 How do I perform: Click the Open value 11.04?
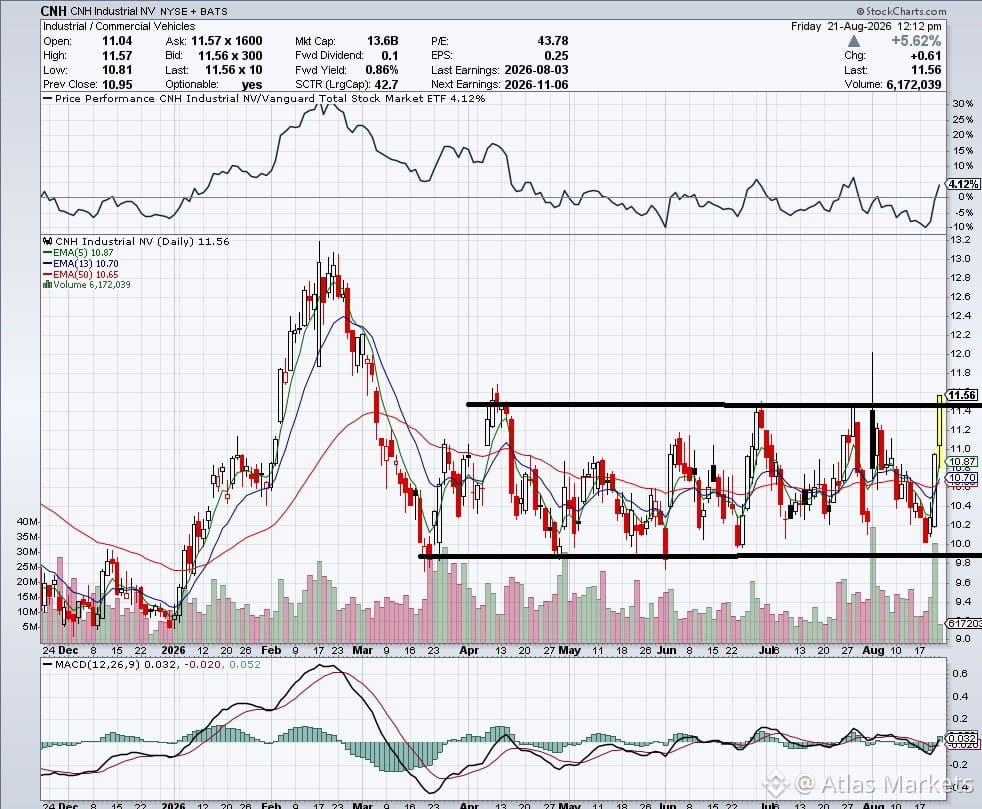pos(117,41)
